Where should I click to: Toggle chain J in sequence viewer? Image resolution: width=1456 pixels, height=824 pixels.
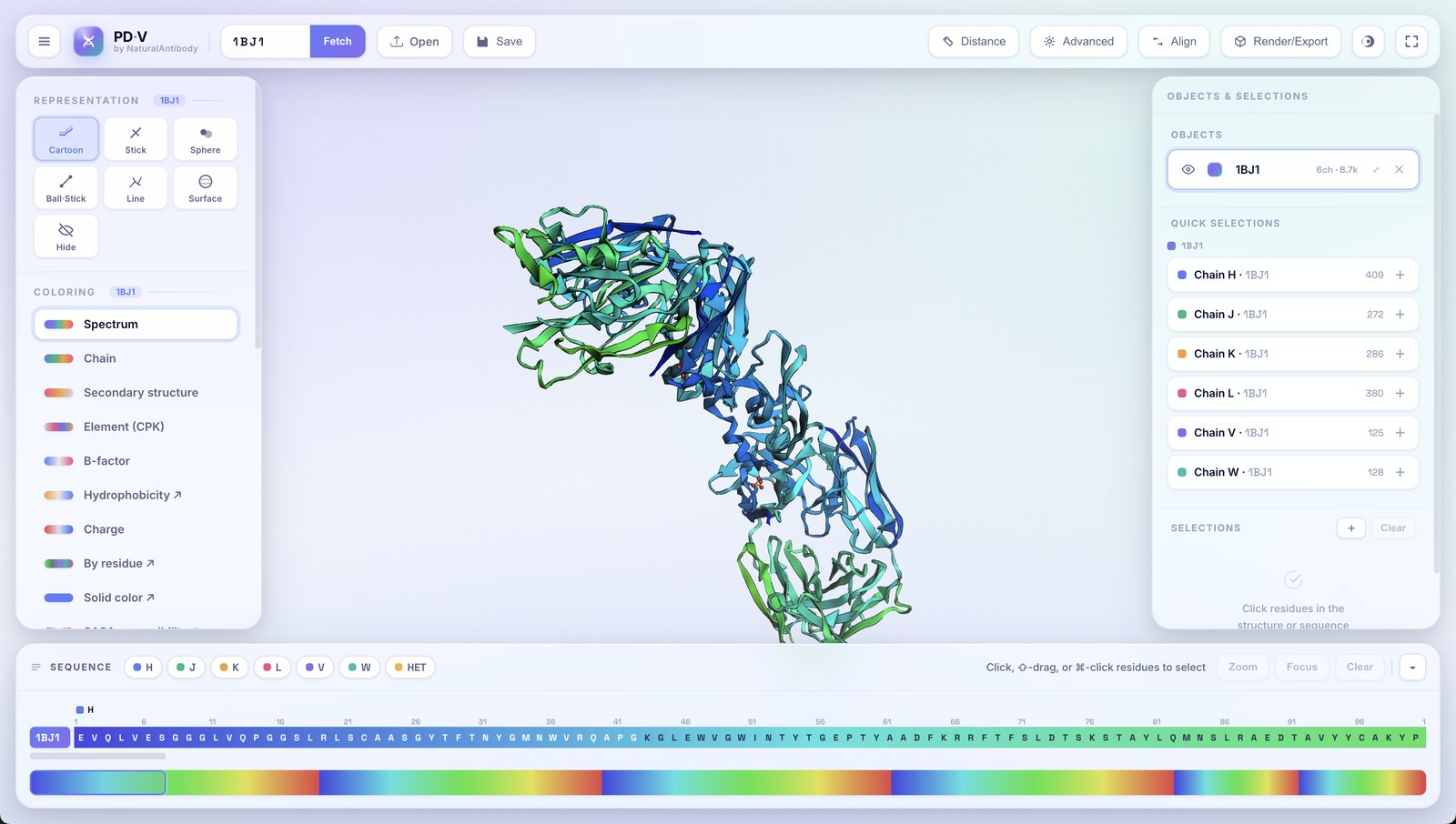click(x=187, y=668)
